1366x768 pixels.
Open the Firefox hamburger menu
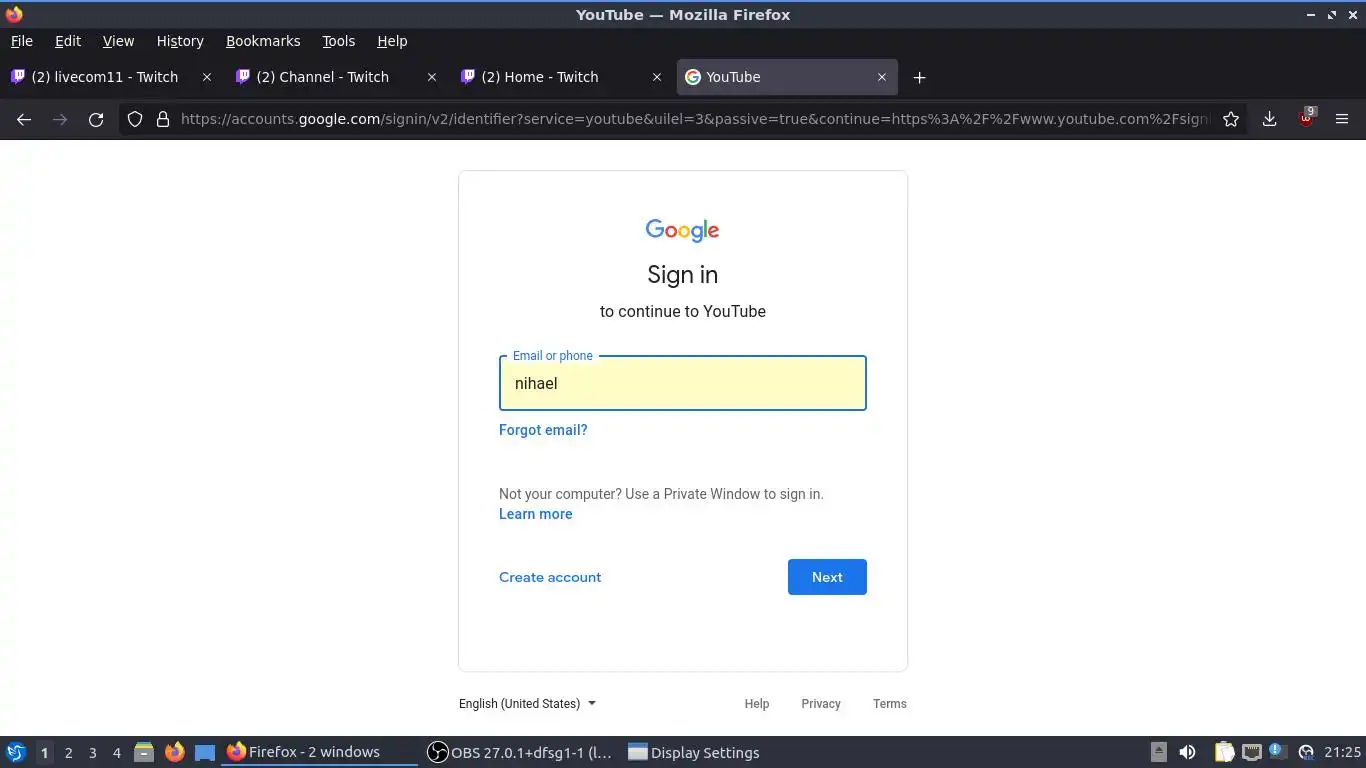pyautogui.click(x=1342, y=119)
